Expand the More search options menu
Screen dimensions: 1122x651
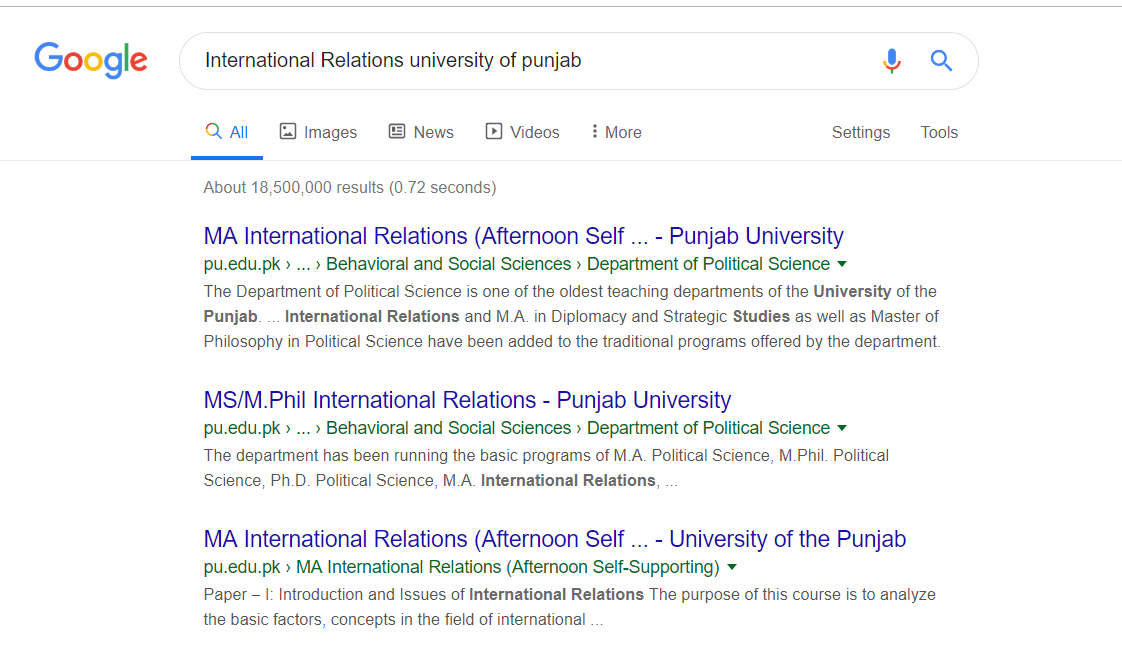point(616,132)
